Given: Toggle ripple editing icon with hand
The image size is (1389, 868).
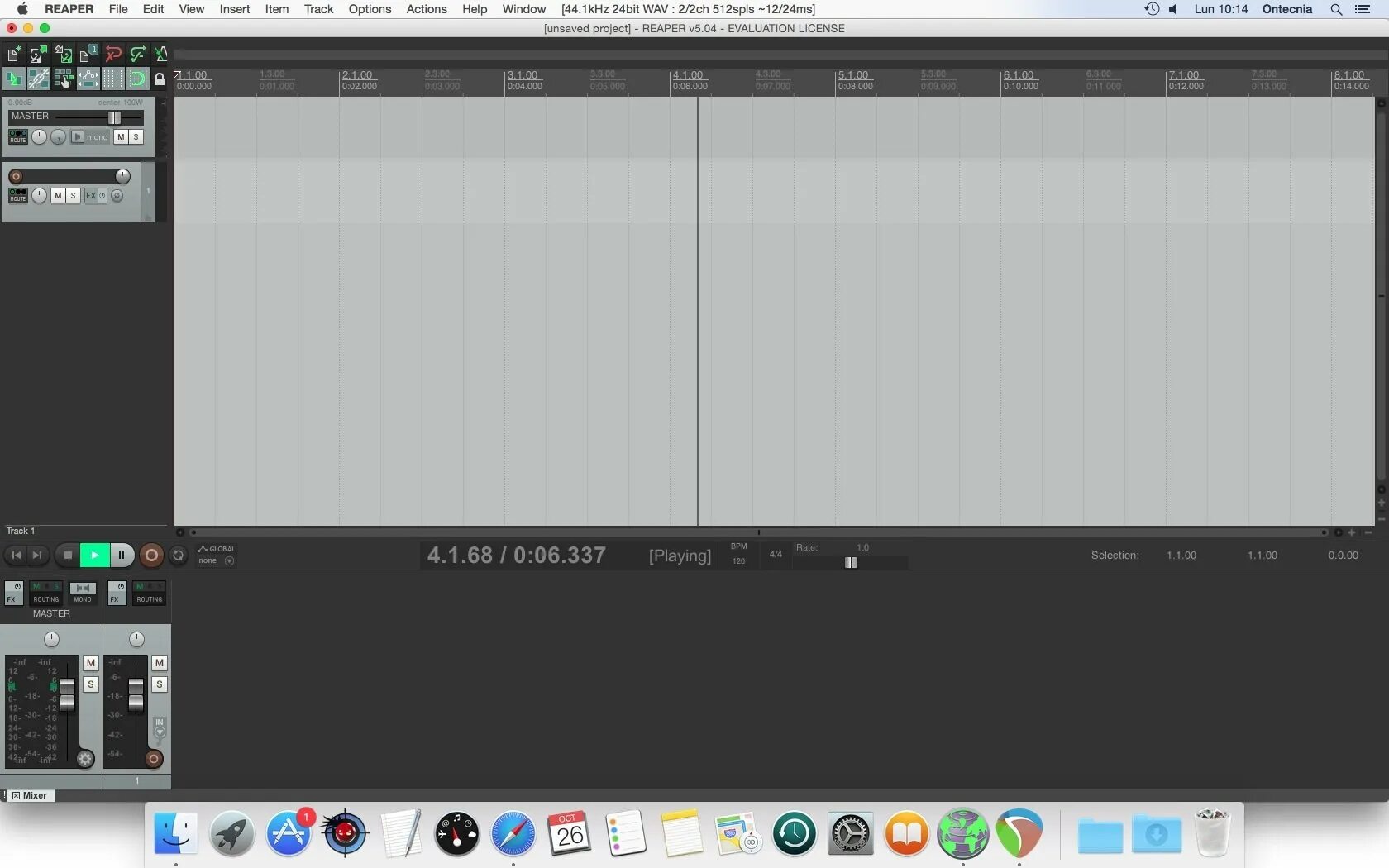Looking at the screenshot, I should pyautogui.click(x=63, y=79).
